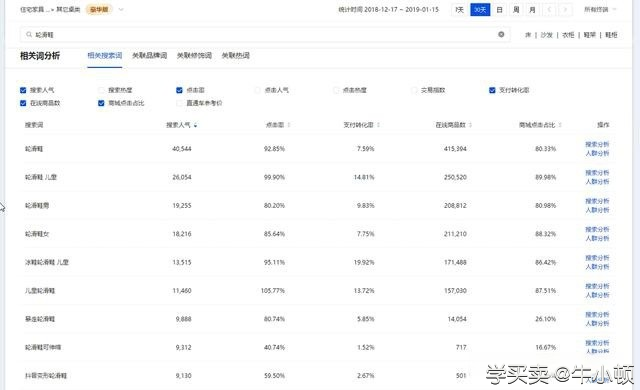Open 搜索分析 for the 9,888 row
This screenshot has height=390, width=640.
coord(597,315)
